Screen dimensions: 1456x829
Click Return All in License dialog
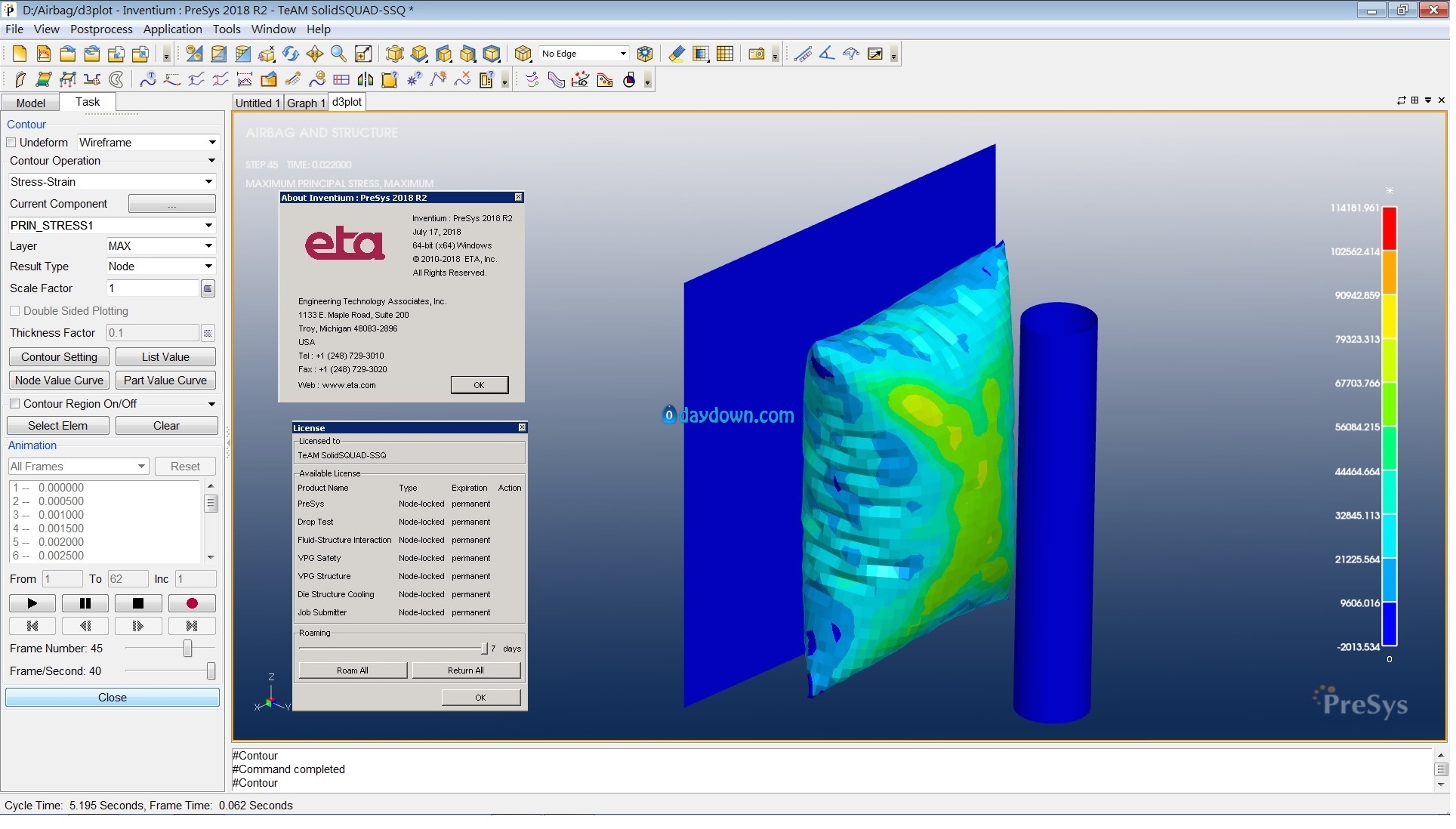pos(466,670)
